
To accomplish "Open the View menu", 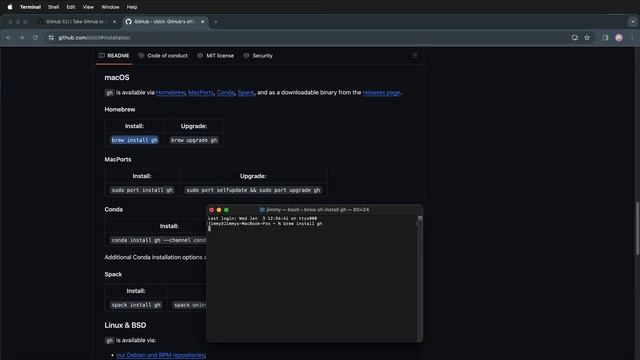I will pos(88,7).
